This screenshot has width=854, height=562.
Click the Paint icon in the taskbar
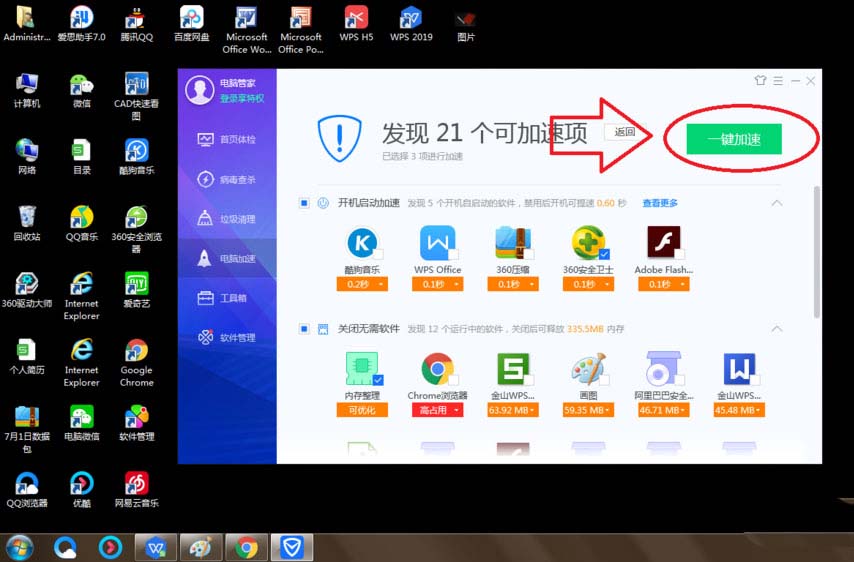pos(200,547)
